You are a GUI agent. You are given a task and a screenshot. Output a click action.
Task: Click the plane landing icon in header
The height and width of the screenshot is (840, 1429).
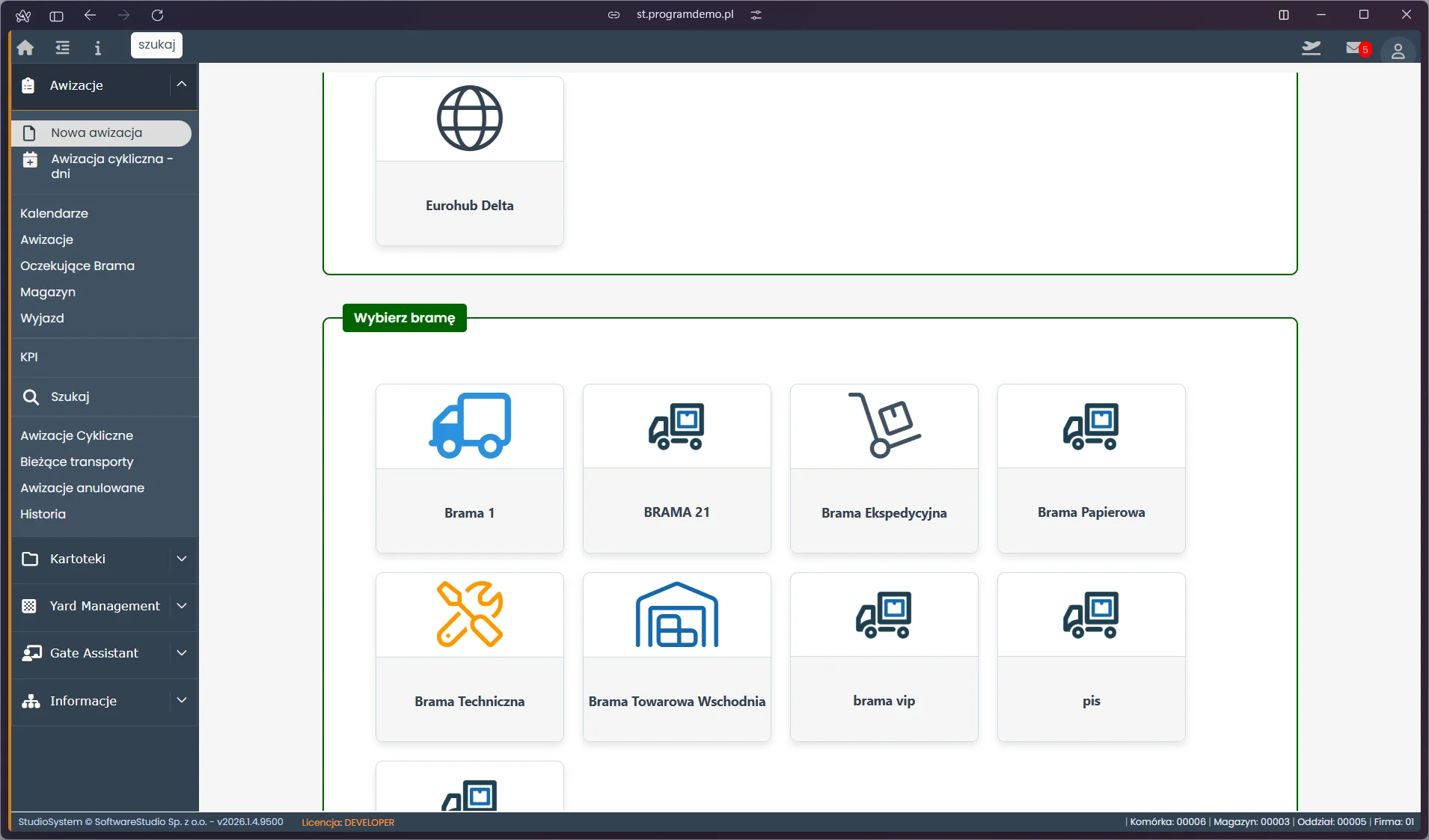pos(1311,48)
